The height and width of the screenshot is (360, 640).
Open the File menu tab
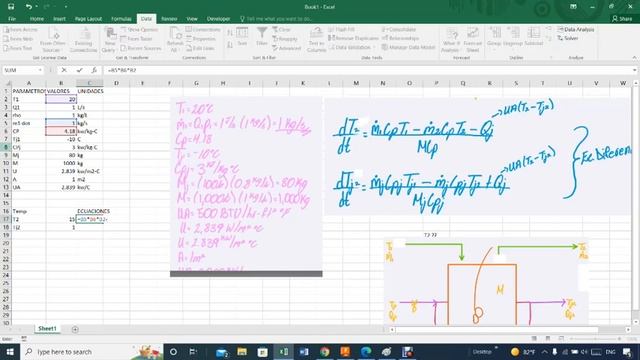[x=12, y=19]
